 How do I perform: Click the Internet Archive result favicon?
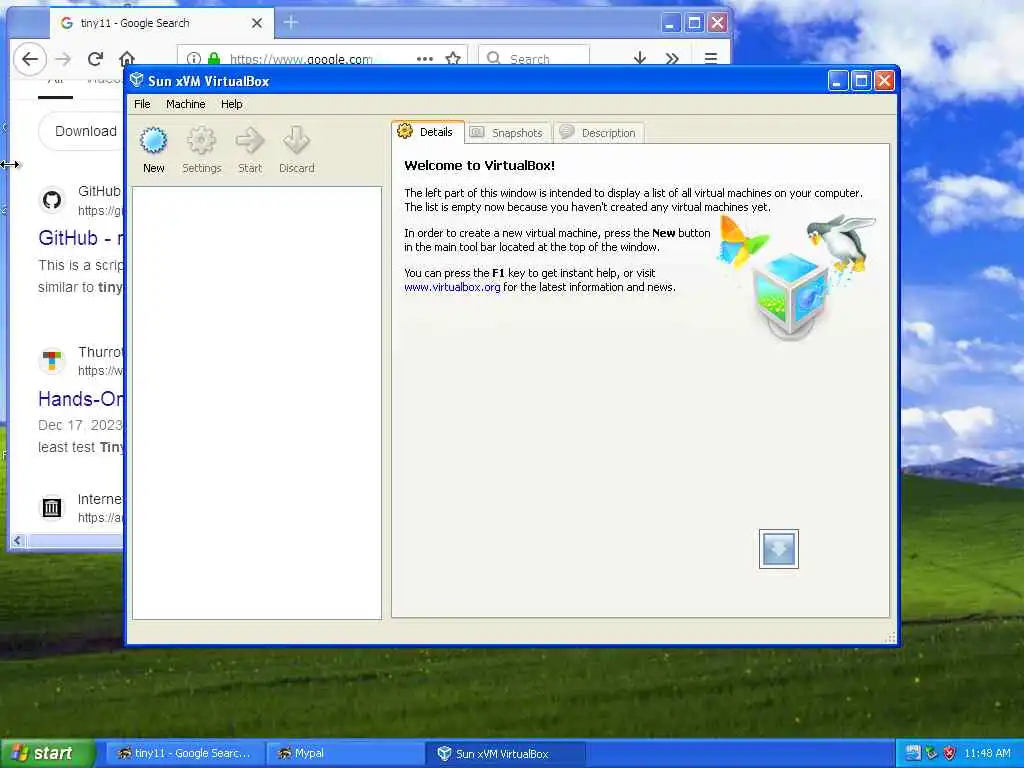pyautogui.click(x=52, y=507)
